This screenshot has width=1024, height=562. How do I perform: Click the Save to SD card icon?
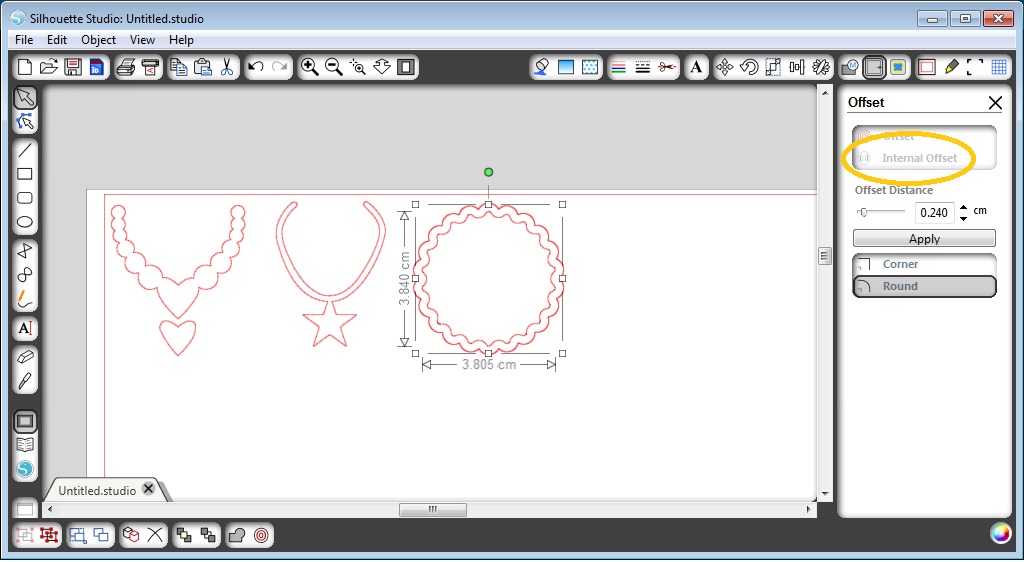[x=97, y=67]
